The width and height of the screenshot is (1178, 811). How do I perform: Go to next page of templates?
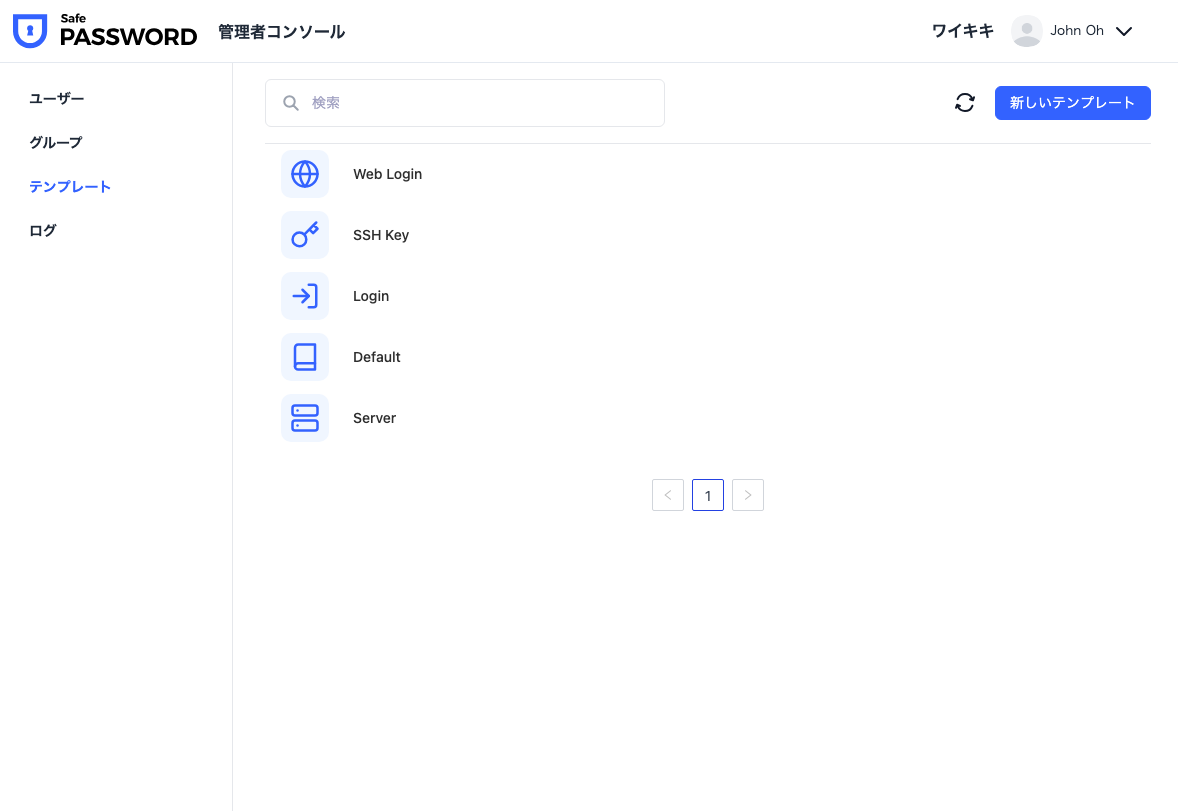pos(748,495)
